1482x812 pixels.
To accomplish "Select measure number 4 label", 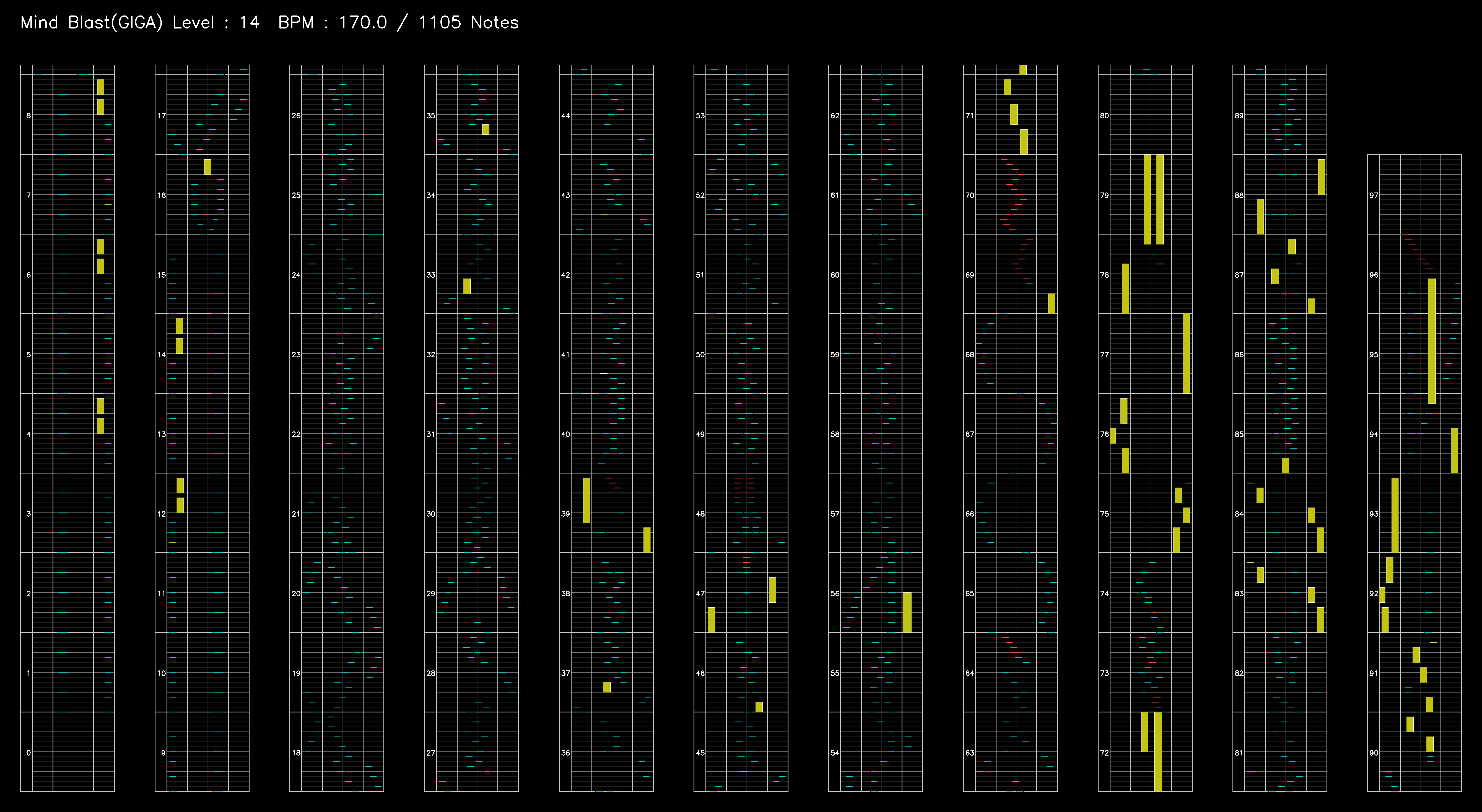I will 28,434.
